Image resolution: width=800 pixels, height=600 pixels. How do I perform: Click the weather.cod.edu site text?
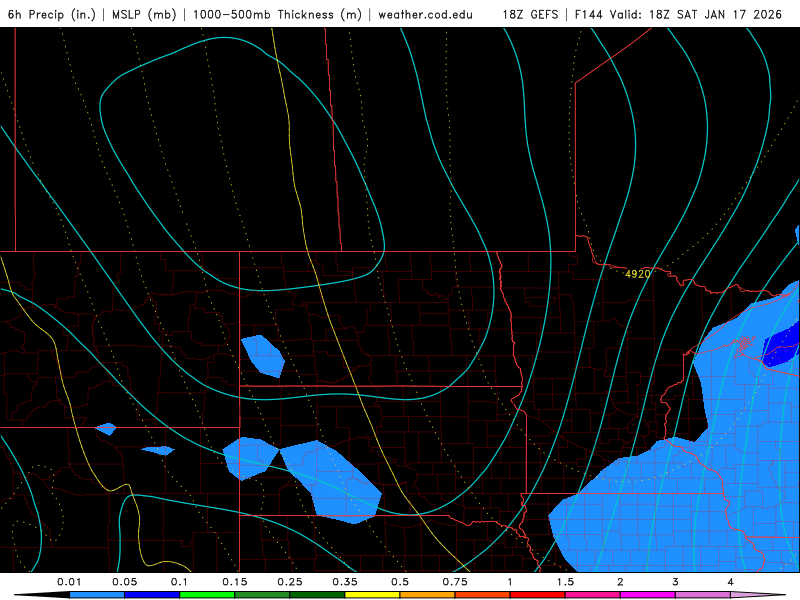point(425,14)
